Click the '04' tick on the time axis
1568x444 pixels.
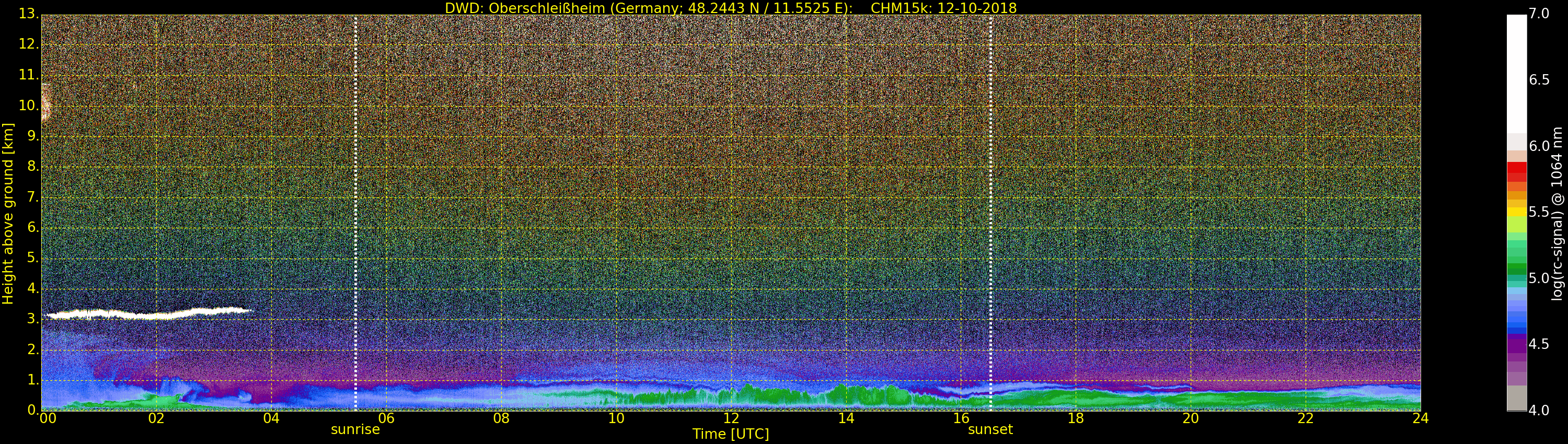coord(271,418)
